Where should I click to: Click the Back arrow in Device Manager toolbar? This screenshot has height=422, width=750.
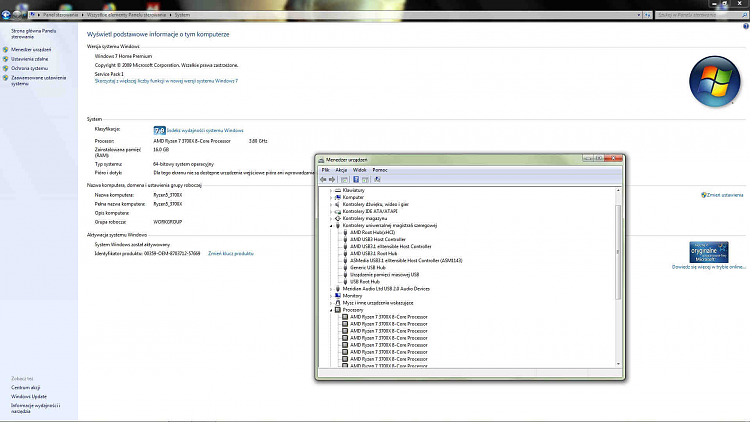[x=323, y=179]
